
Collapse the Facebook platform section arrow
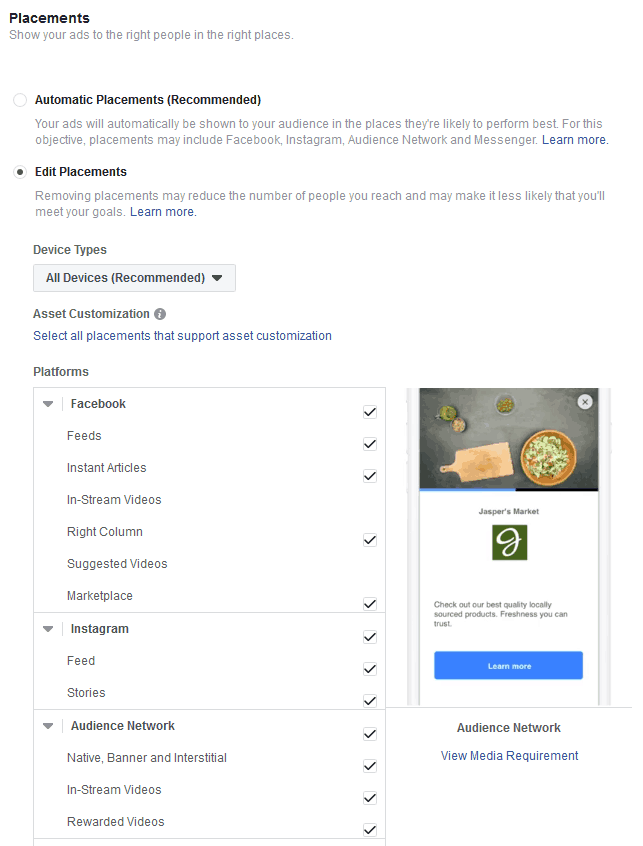[48, 404]
